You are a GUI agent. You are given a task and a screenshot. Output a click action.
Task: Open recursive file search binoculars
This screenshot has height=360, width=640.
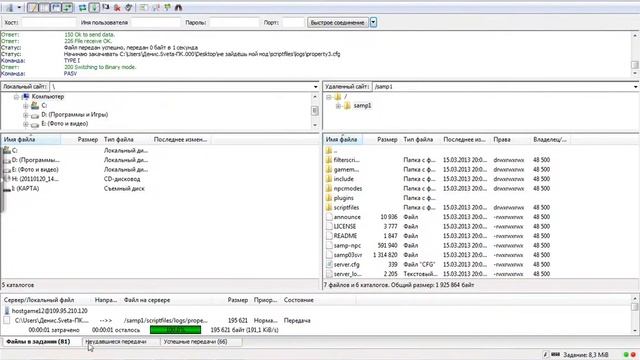[178, 7]
